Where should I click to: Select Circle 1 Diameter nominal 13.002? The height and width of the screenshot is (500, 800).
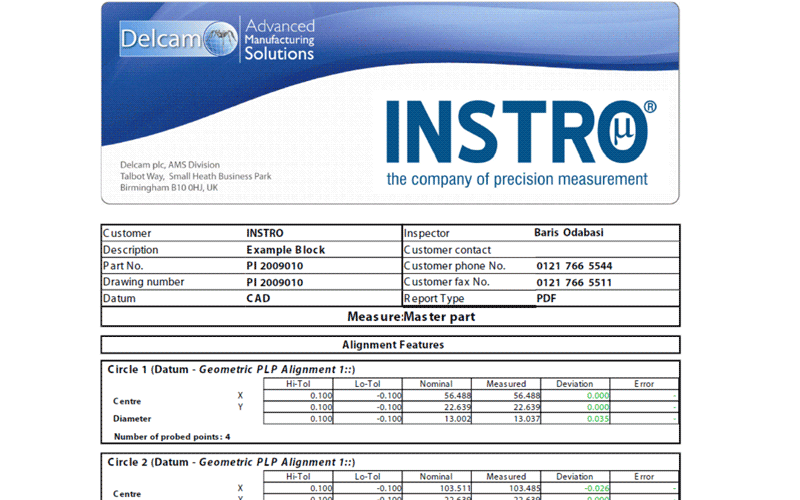coord(458,419)
